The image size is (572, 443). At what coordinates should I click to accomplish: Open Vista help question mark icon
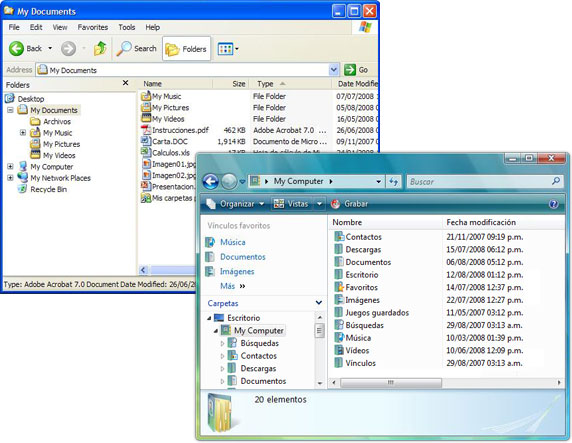pos(553,204)
